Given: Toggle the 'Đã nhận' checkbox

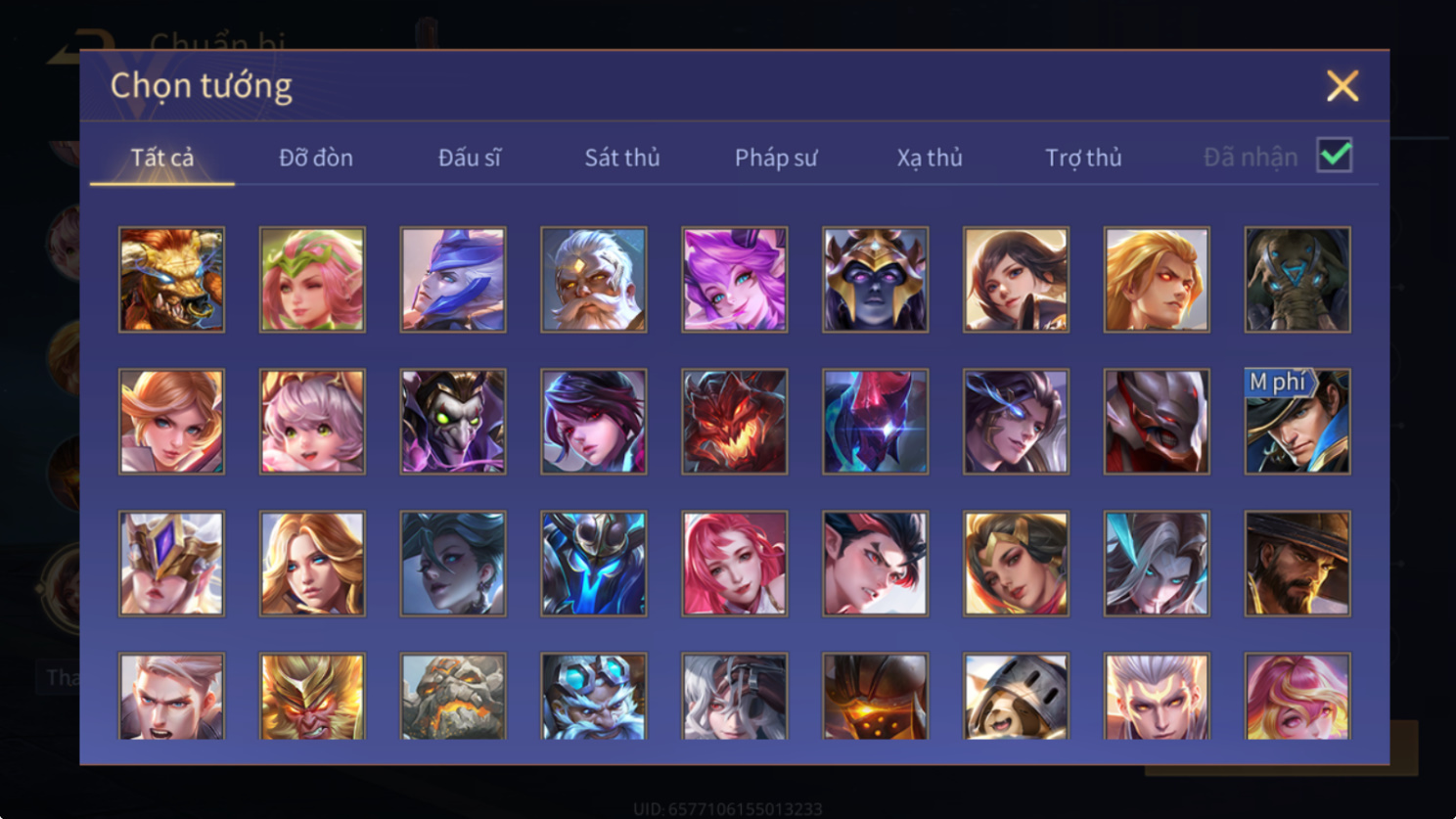Looking at the screenshot, I should (1335, 156).
